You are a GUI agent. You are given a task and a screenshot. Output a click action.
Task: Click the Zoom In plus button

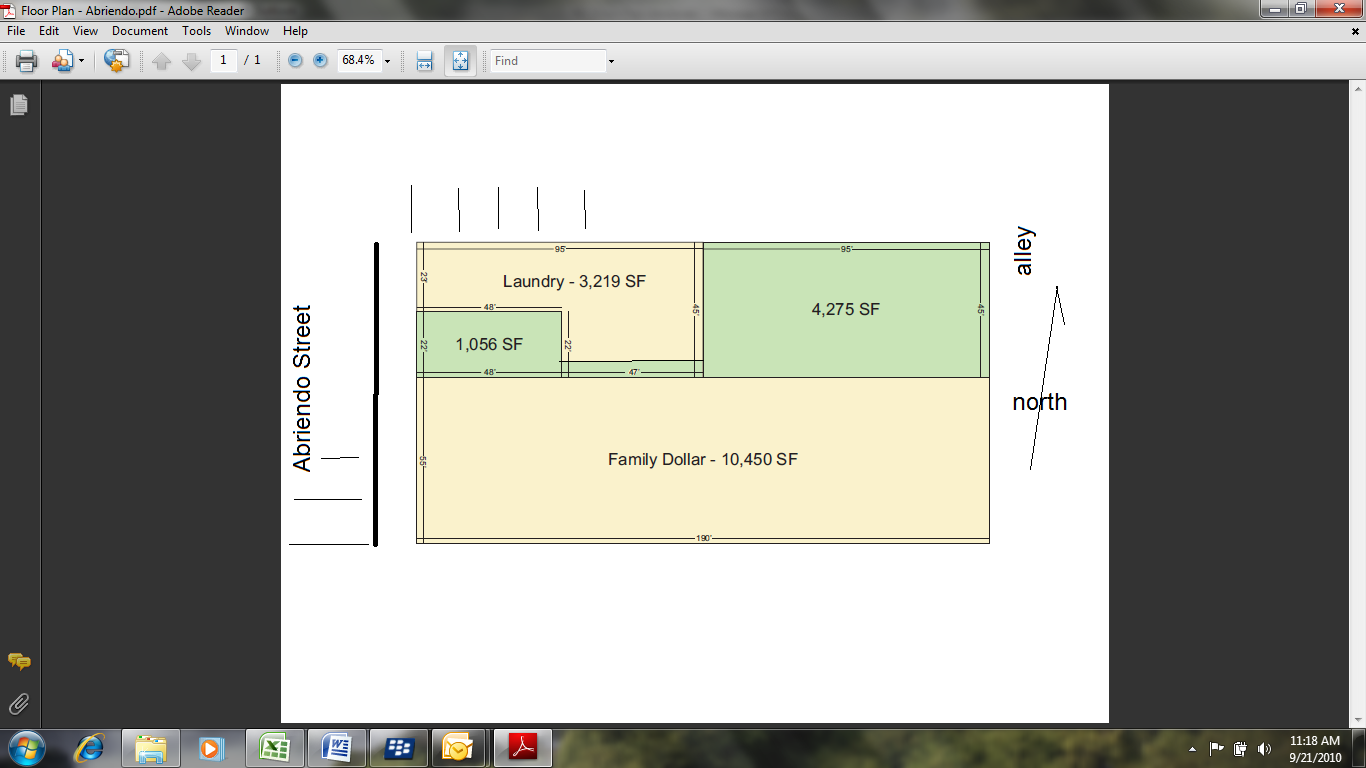point(320,60)
